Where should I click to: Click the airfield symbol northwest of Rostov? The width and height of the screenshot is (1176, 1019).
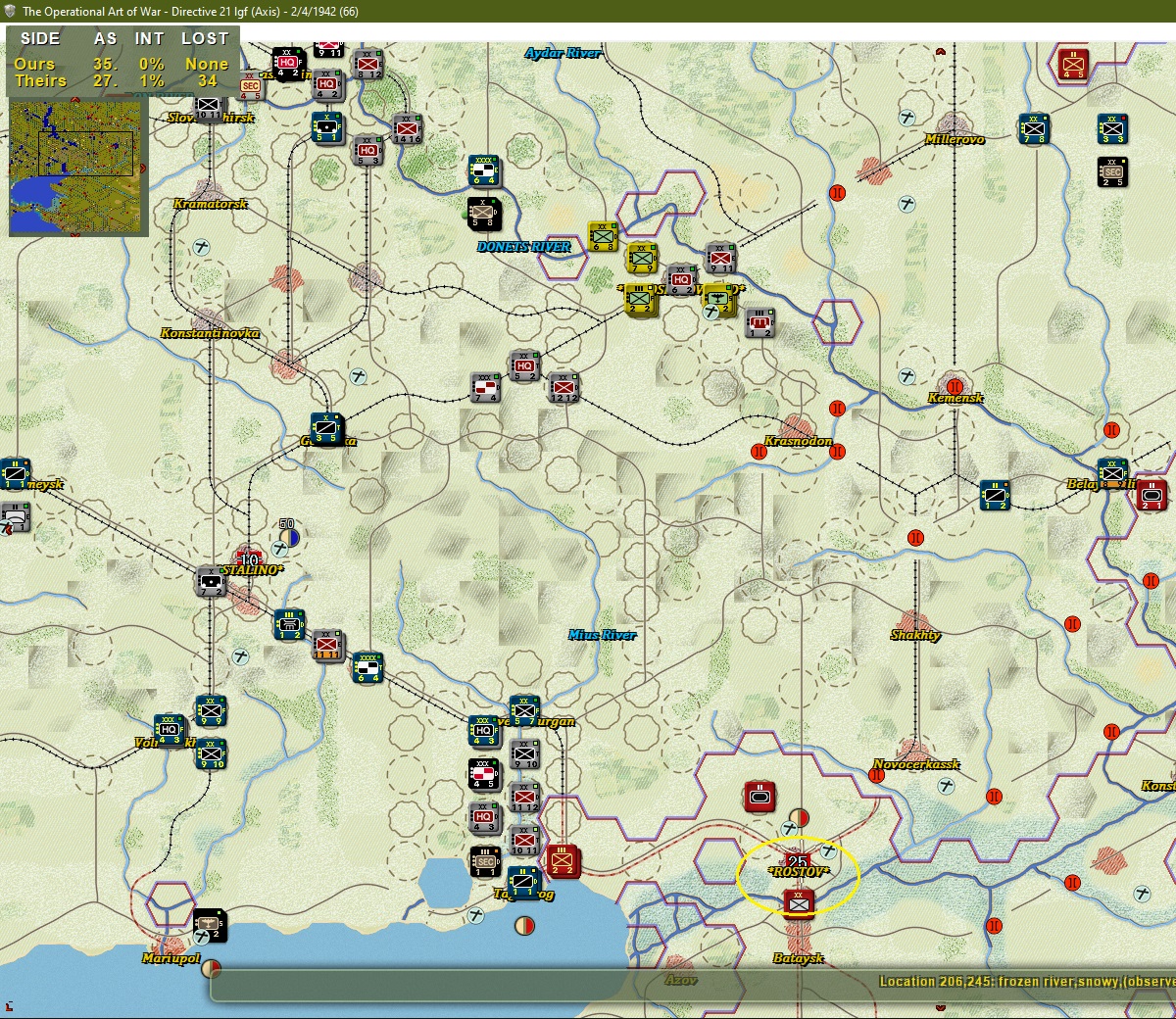(x=788, y=829)
